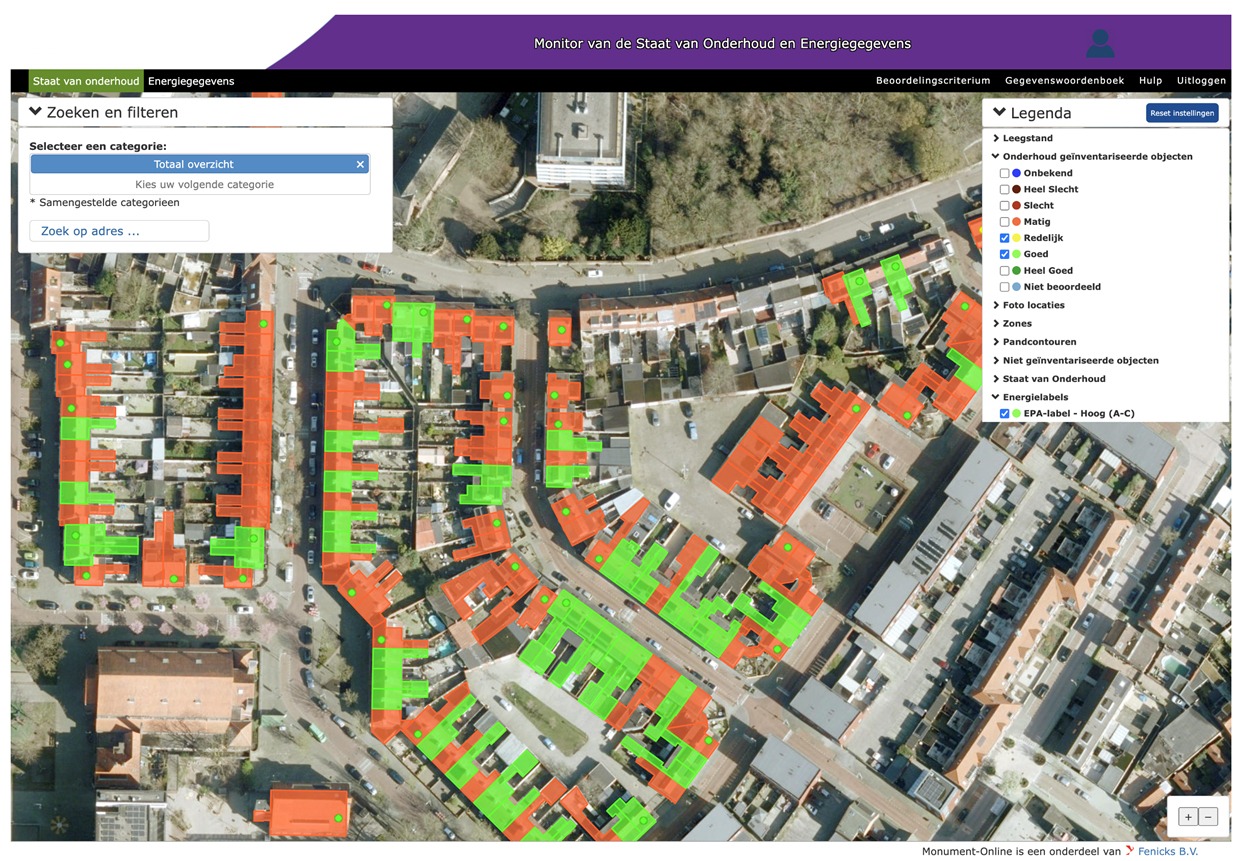The height and width of the screenshot is (861, 1236).
Task: Switch to the Energiegegevens tab
Action: (191, 81)
